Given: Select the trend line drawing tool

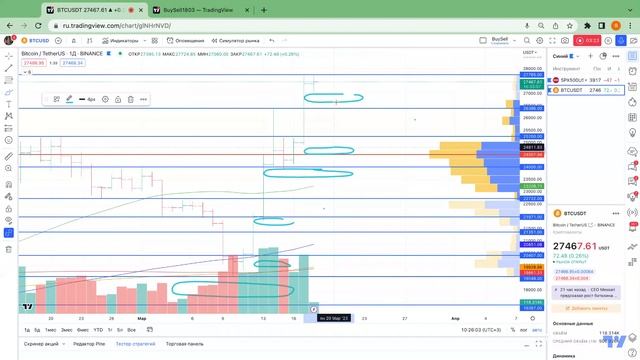Looking at the screenshot, I should coord(9,68).
